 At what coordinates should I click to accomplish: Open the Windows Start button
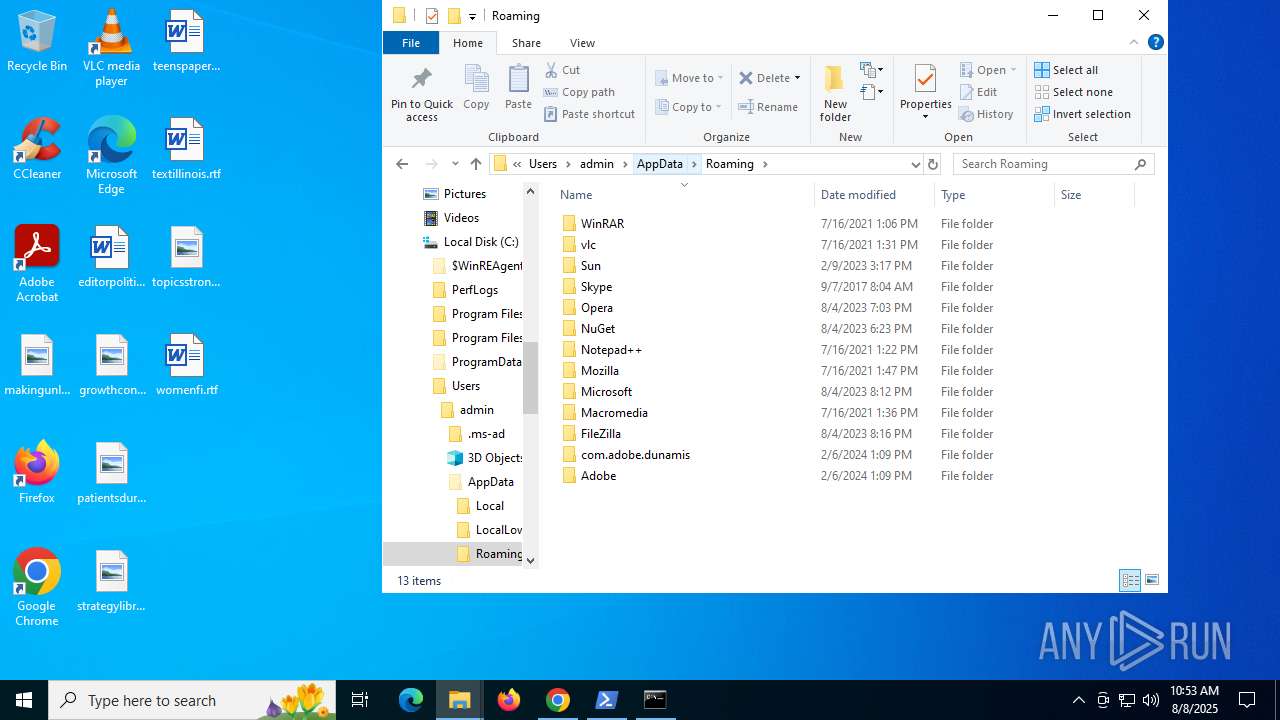tap(24, 700)
